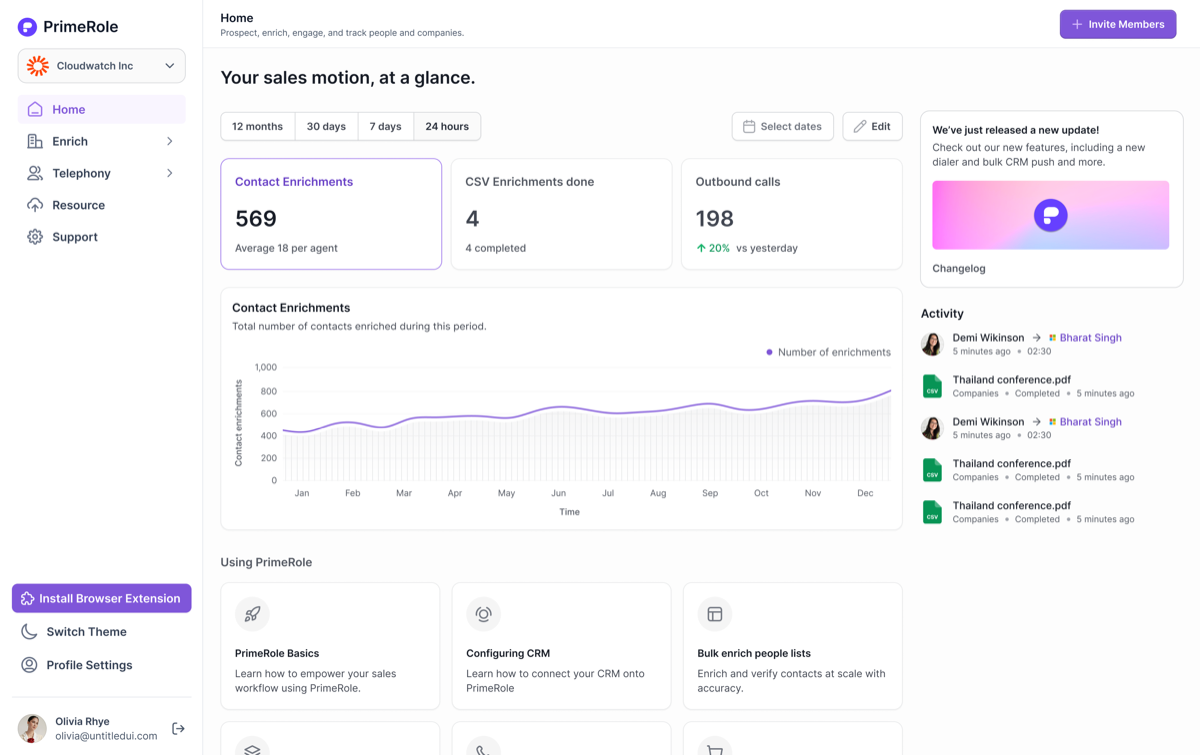The image size is (1200, 755).
Task: Open the Select dates picker
Action: [x=782, y=126]
